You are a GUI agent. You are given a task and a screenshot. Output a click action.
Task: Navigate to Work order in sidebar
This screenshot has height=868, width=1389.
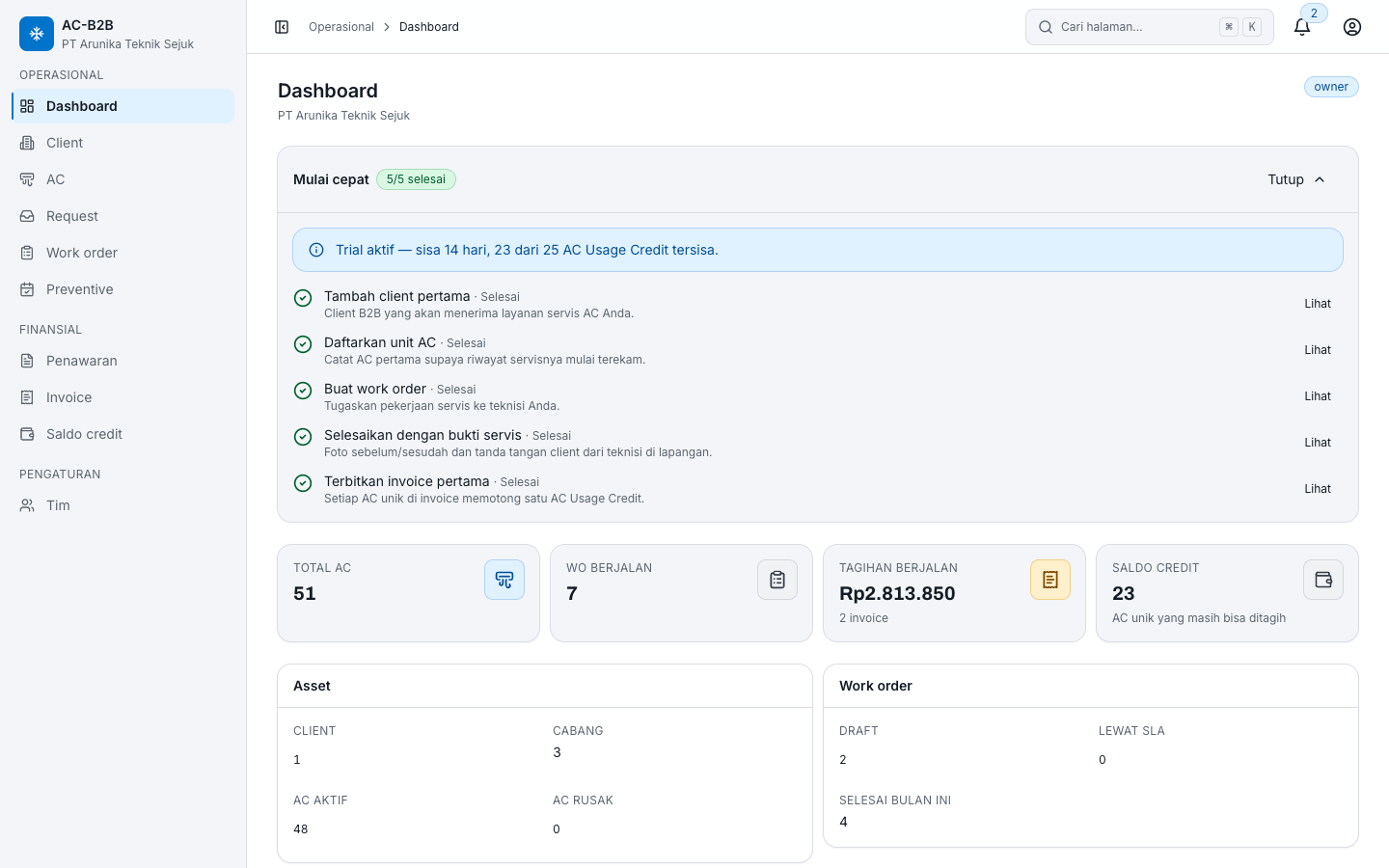click(123, 253)
